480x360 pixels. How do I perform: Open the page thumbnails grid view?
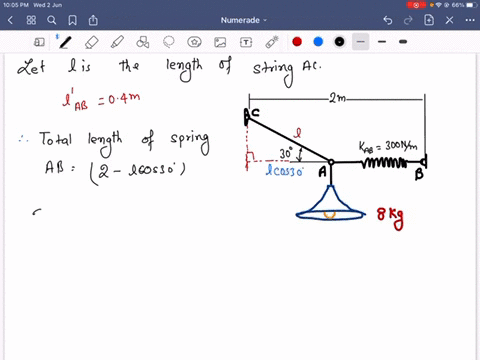tap(31, 20)
